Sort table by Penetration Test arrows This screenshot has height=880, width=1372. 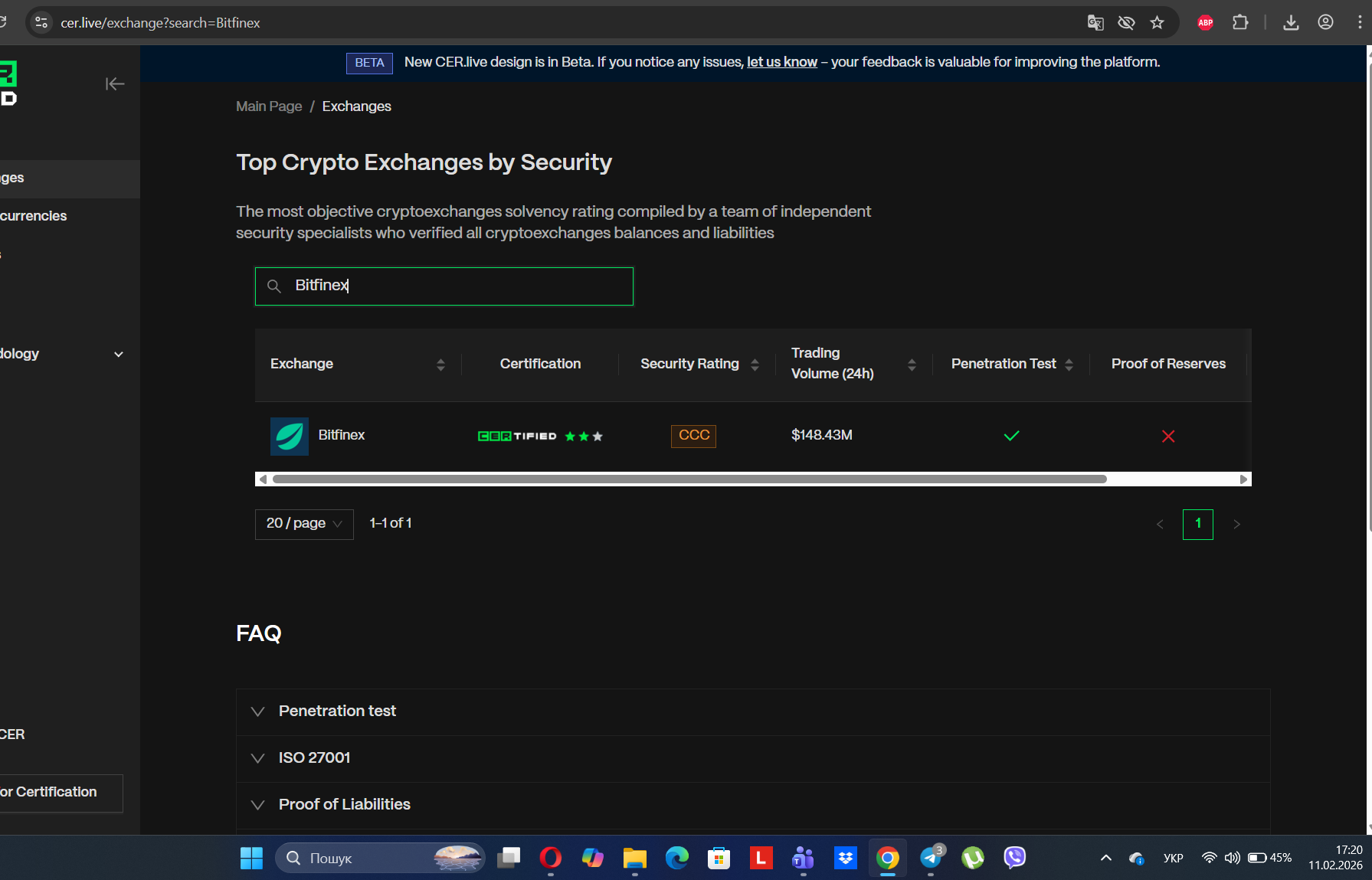click(x=1069, y=365)
